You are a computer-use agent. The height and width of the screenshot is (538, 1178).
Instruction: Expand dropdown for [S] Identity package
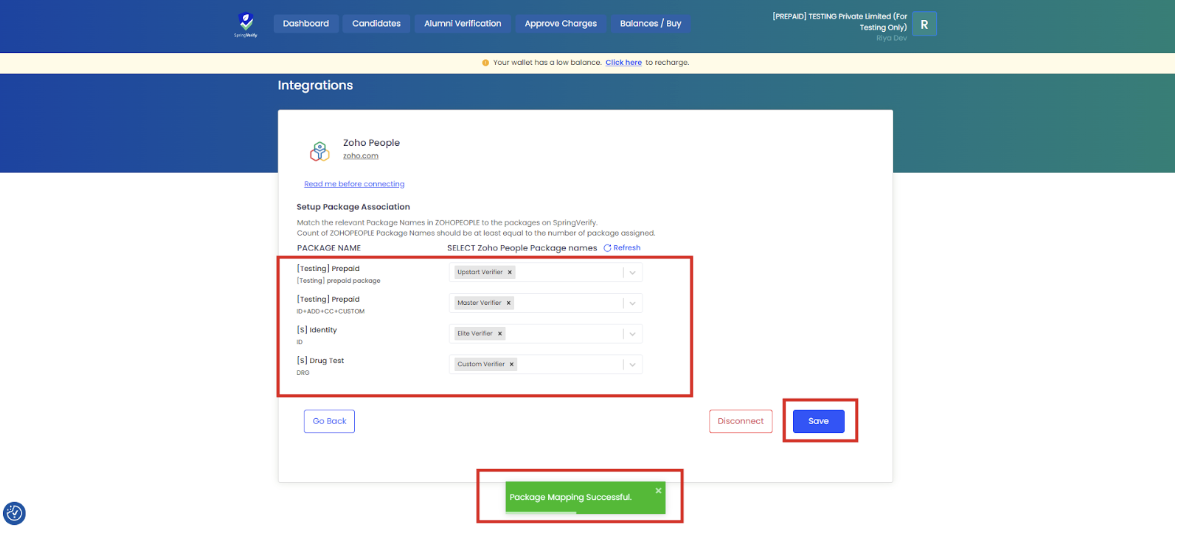632,334
